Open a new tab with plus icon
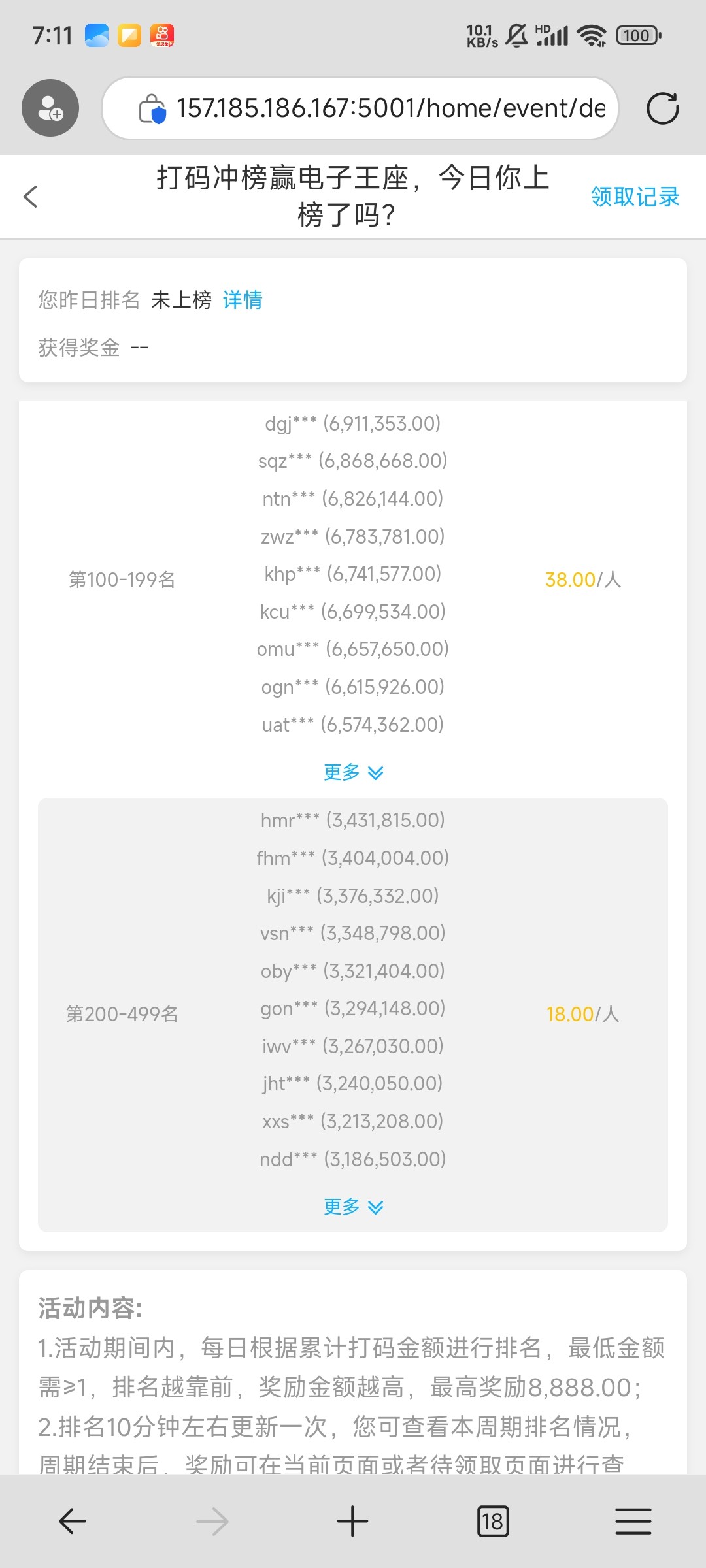Image resolution: width=706 pixels, height=1568 pixels. click(352, 1522)
